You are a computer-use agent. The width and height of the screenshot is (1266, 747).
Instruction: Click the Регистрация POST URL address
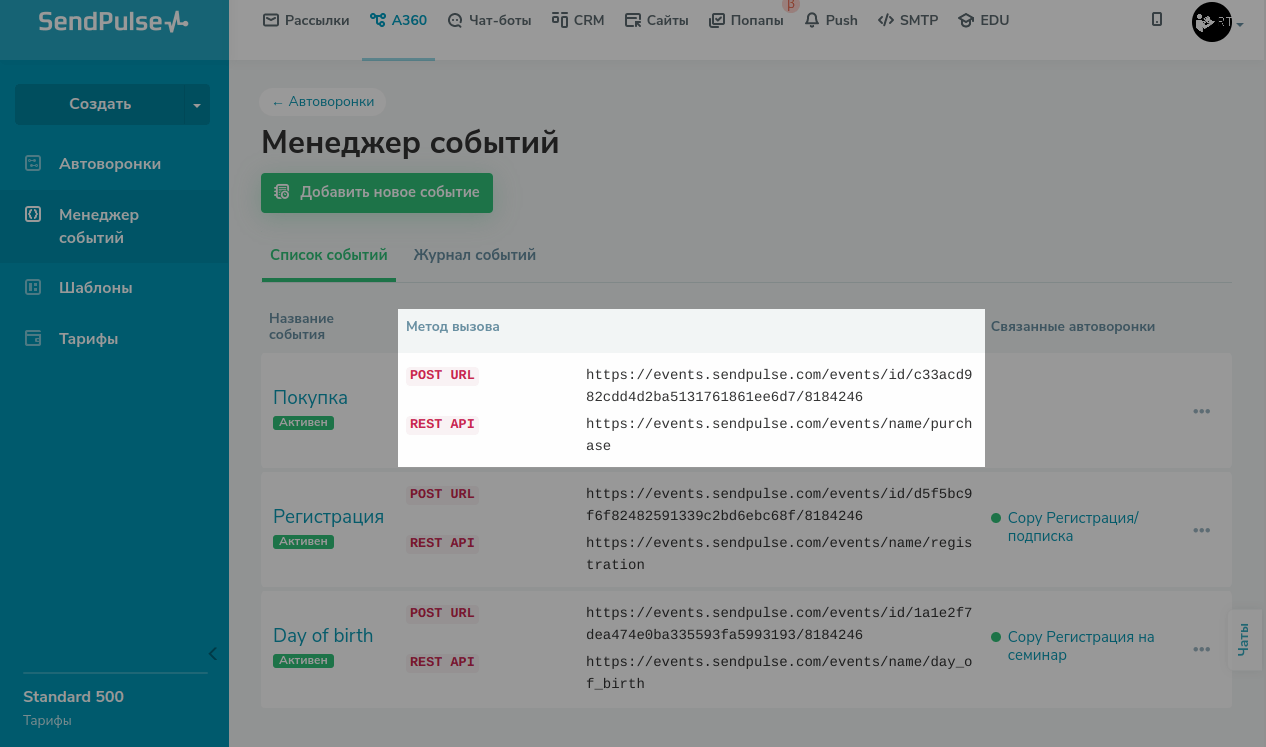coord(779,505)
